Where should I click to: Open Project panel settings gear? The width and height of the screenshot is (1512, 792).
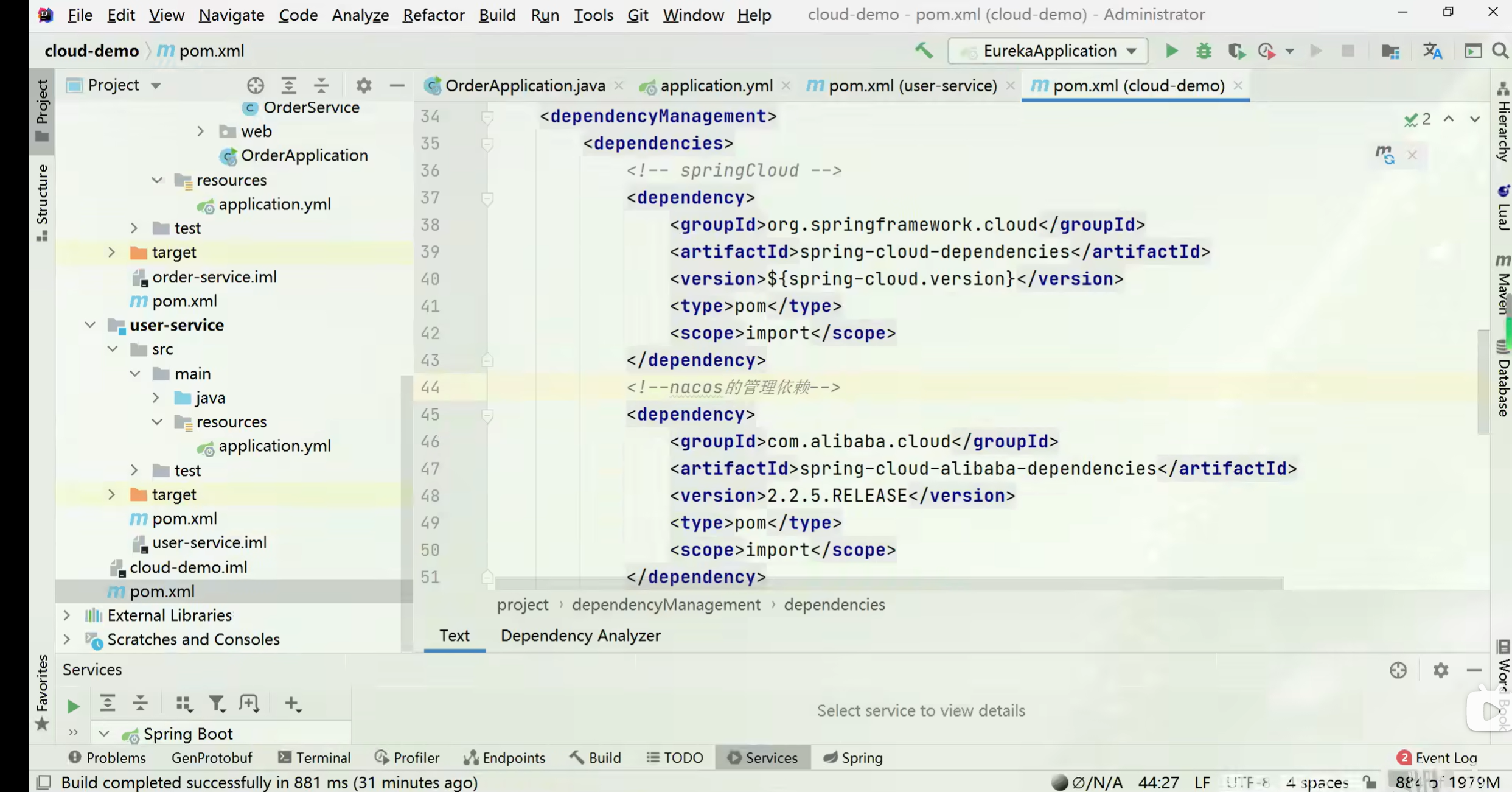point(364,85)
